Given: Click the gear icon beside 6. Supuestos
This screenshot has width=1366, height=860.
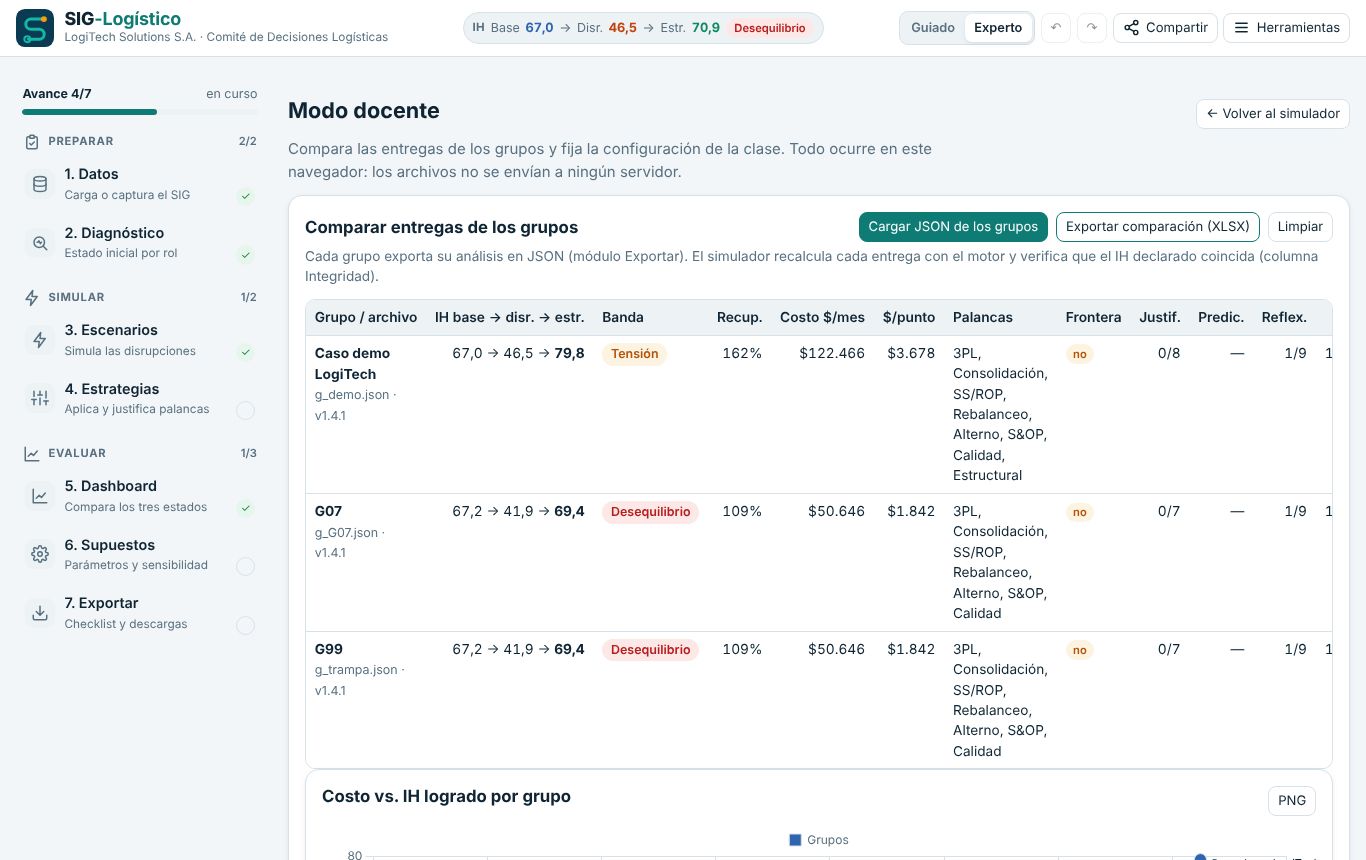Looking at the screenshot, I should pyautogui.click(x=40, y=554).
